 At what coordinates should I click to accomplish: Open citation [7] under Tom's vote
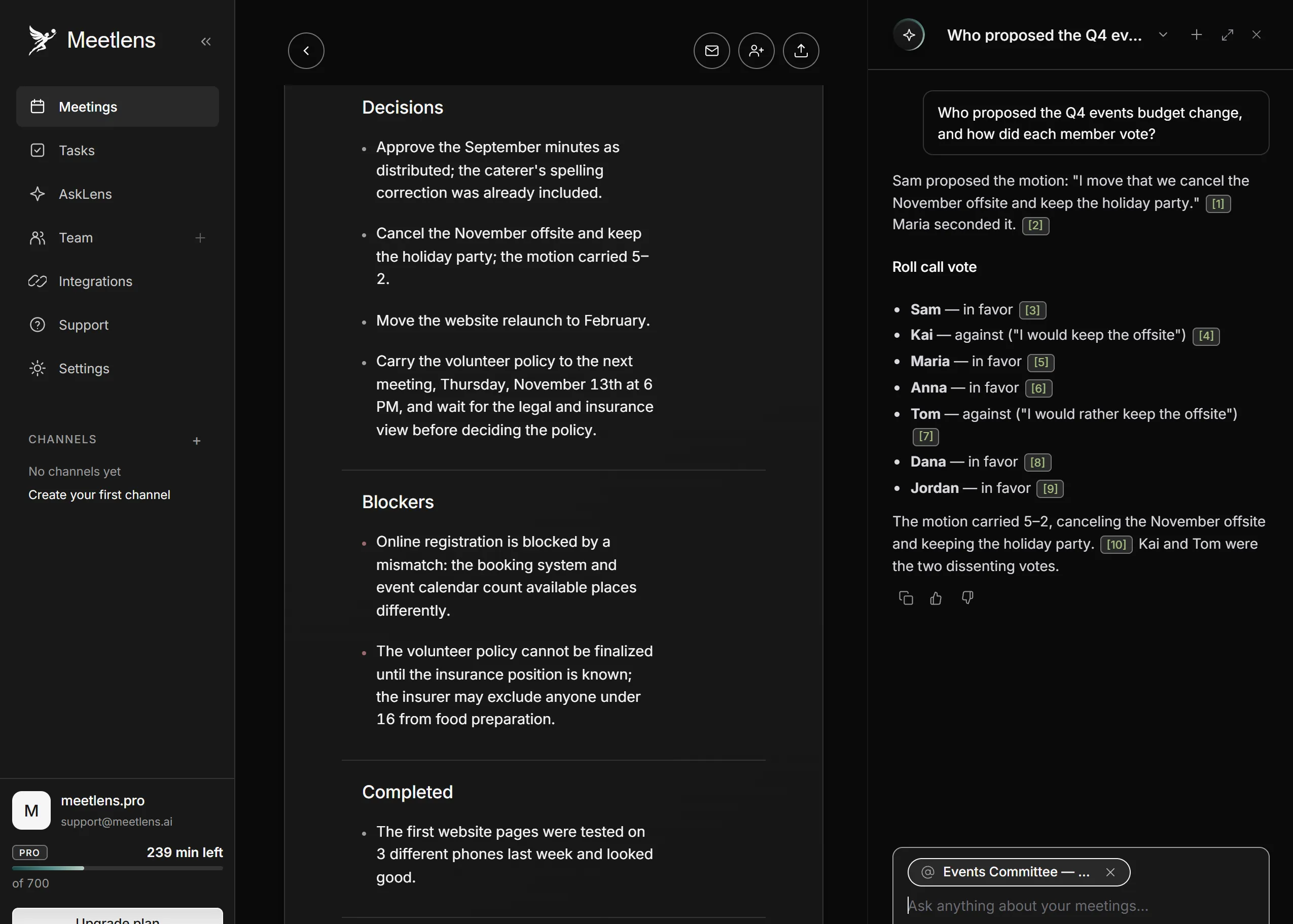click(925, 437)
